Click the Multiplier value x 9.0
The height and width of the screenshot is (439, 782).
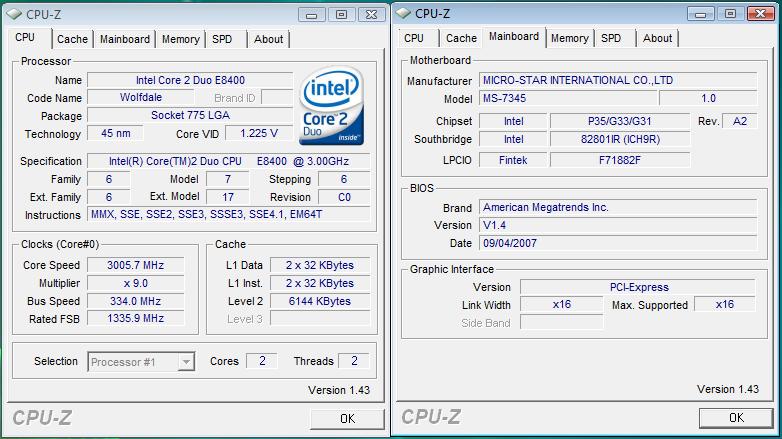point(136,283)
